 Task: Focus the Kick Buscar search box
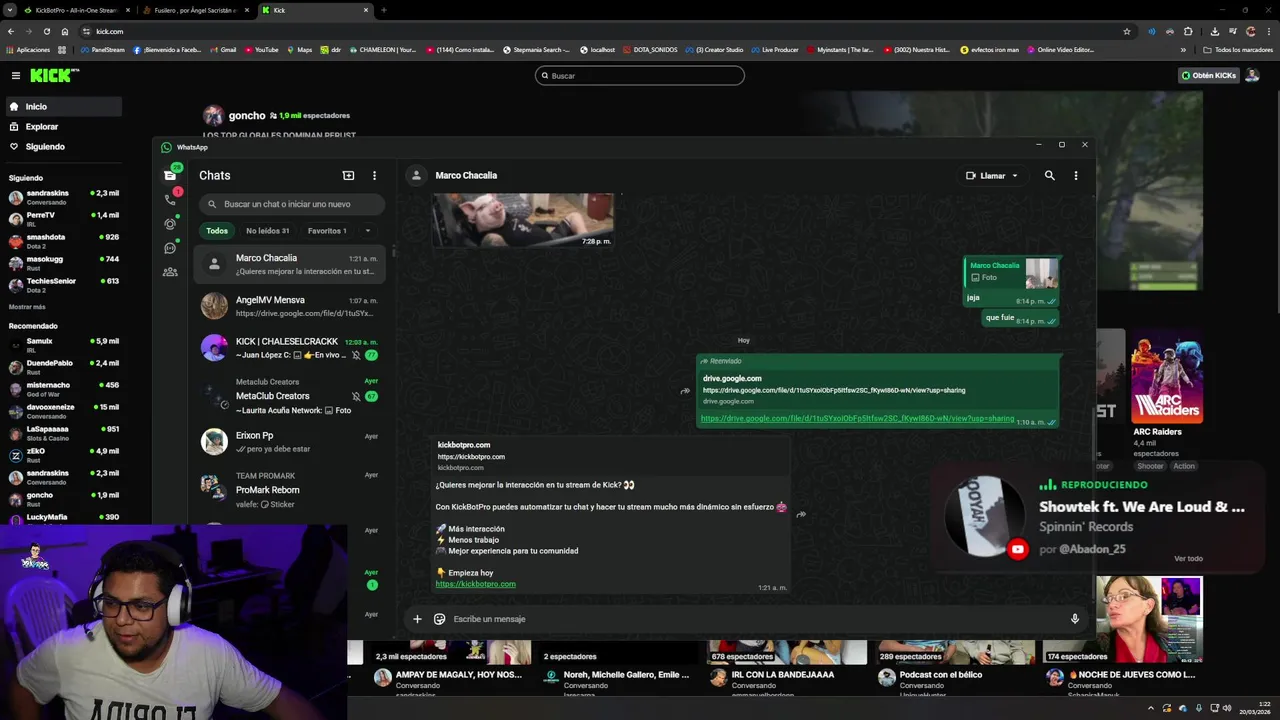[640, 75]
